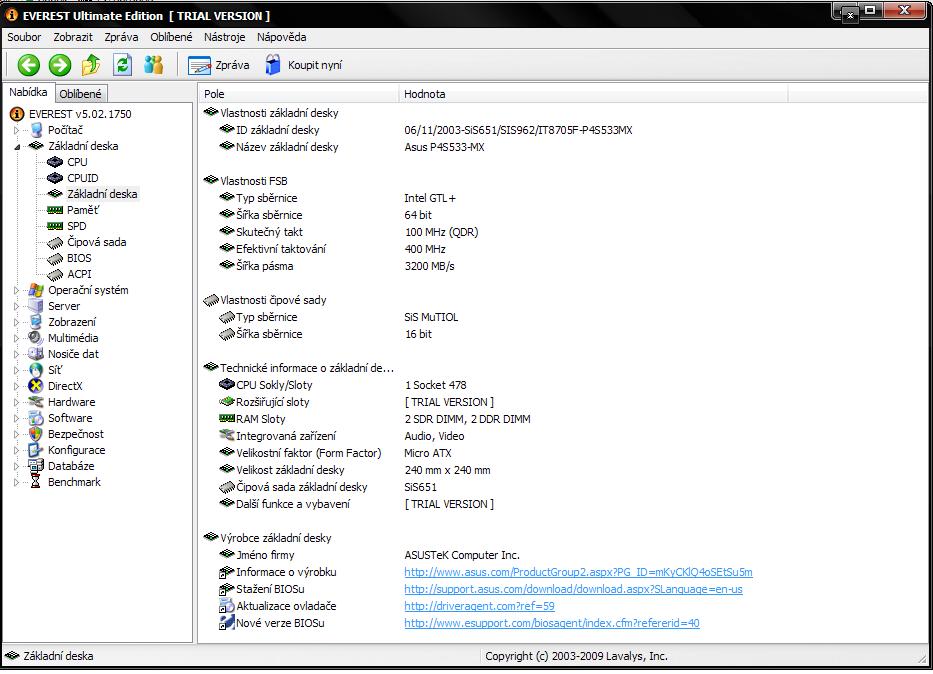Viewport: 933px width, 674px height.
Task: Open the support.asus.com BIOS download link
Action: coord(573,589)
